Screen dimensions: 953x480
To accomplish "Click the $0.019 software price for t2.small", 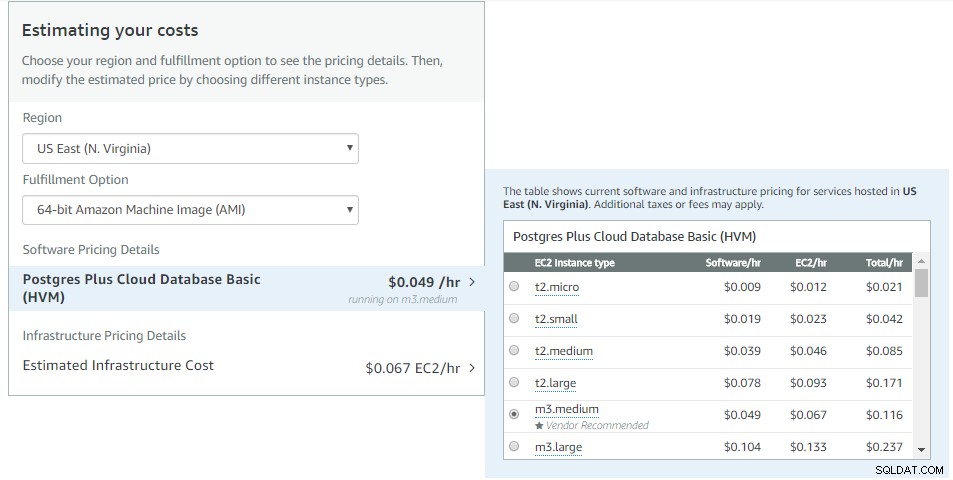I will [x=742, y=319].
